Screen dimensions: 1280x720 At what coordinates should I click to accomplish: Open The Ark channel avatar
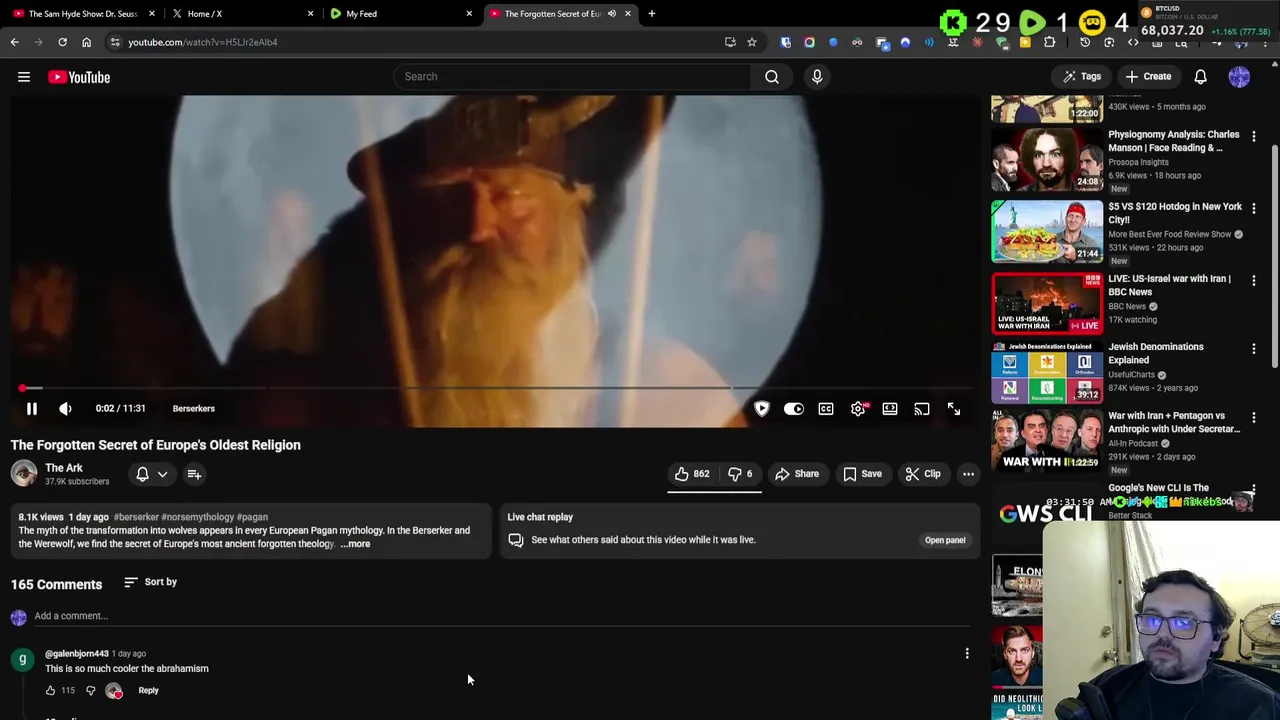point(24,473)
